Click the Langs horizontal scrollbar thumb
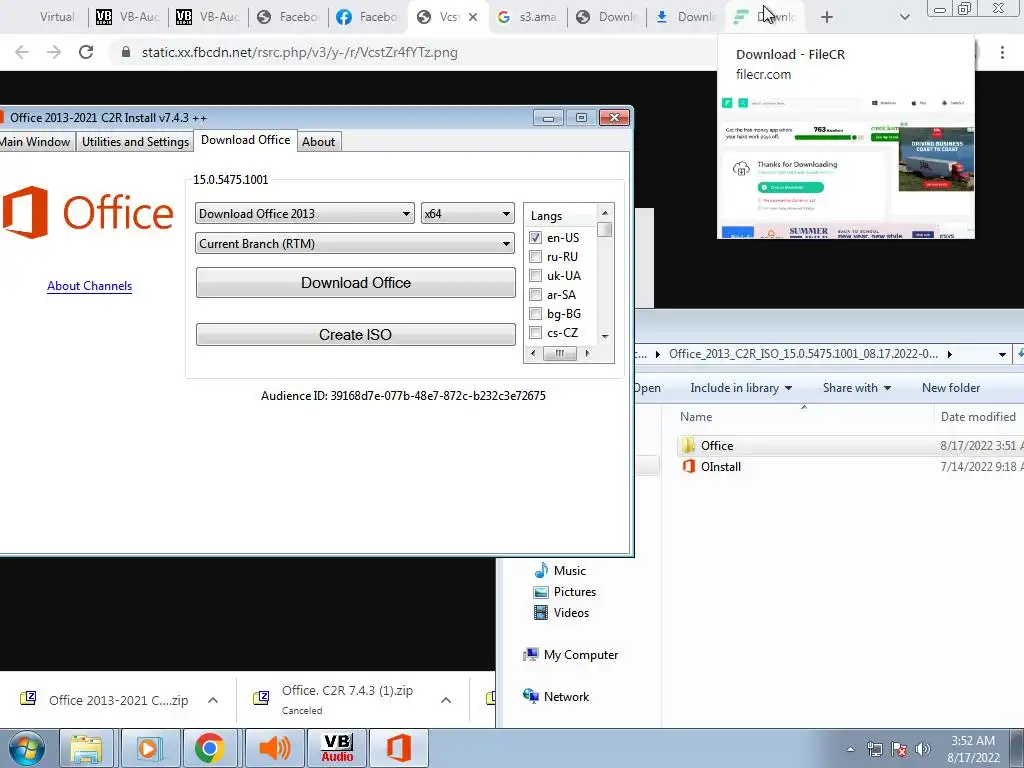The image size is (1024, 768). [x=560, y=353]
